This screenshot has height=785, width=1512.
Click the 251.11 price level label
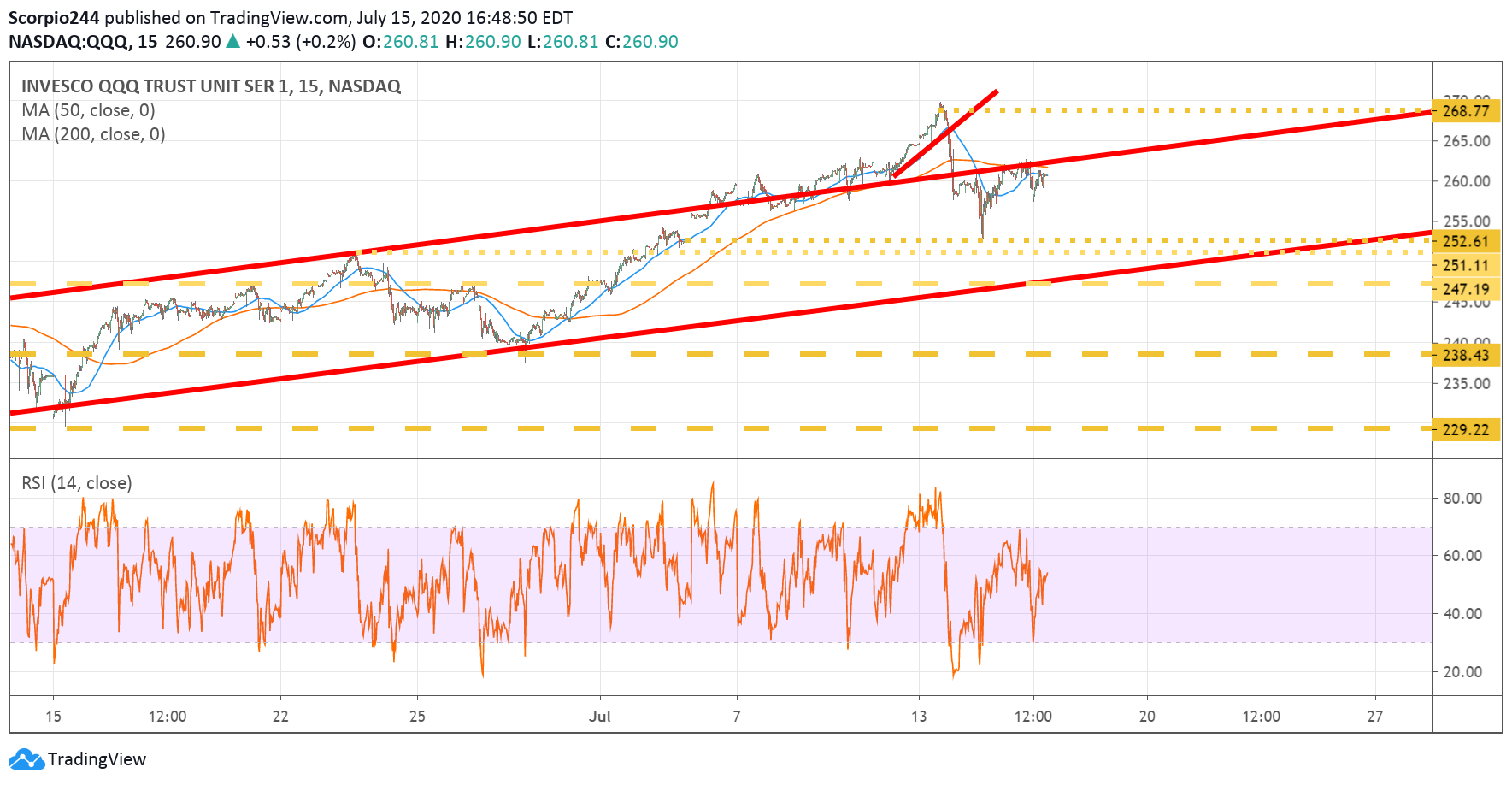click(x=1466, y=265)
